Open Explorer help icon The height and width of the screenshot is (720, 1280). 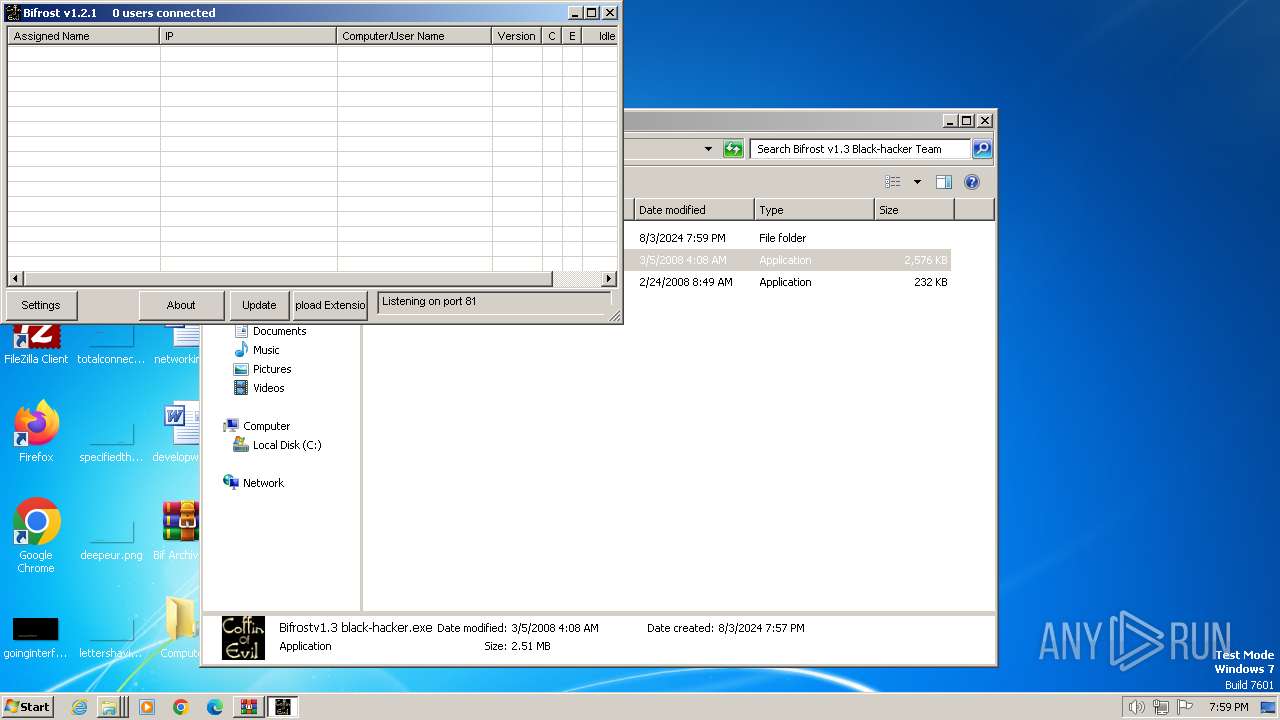972,182
